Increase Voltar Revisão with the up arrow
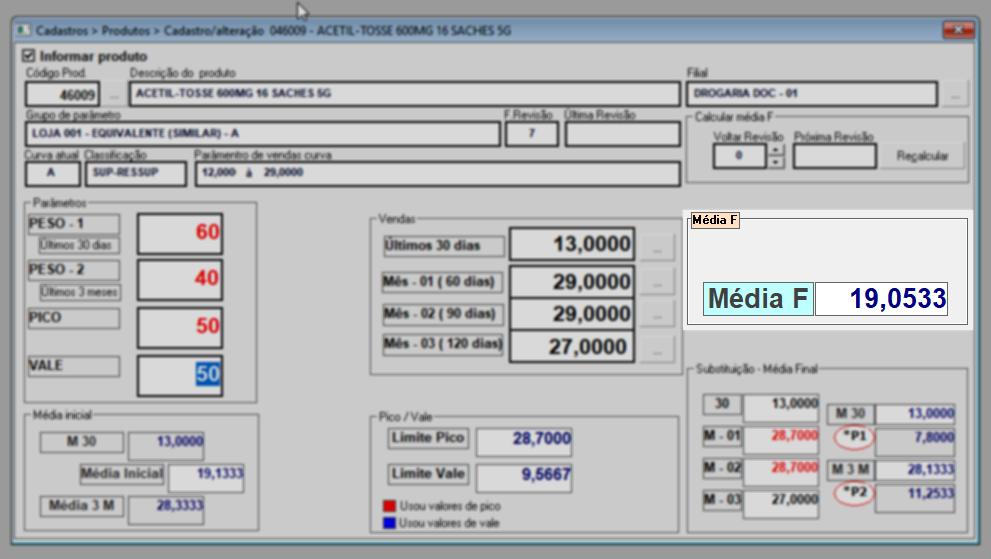This screenshot has height=559, width=991. (x=776, y=150)
